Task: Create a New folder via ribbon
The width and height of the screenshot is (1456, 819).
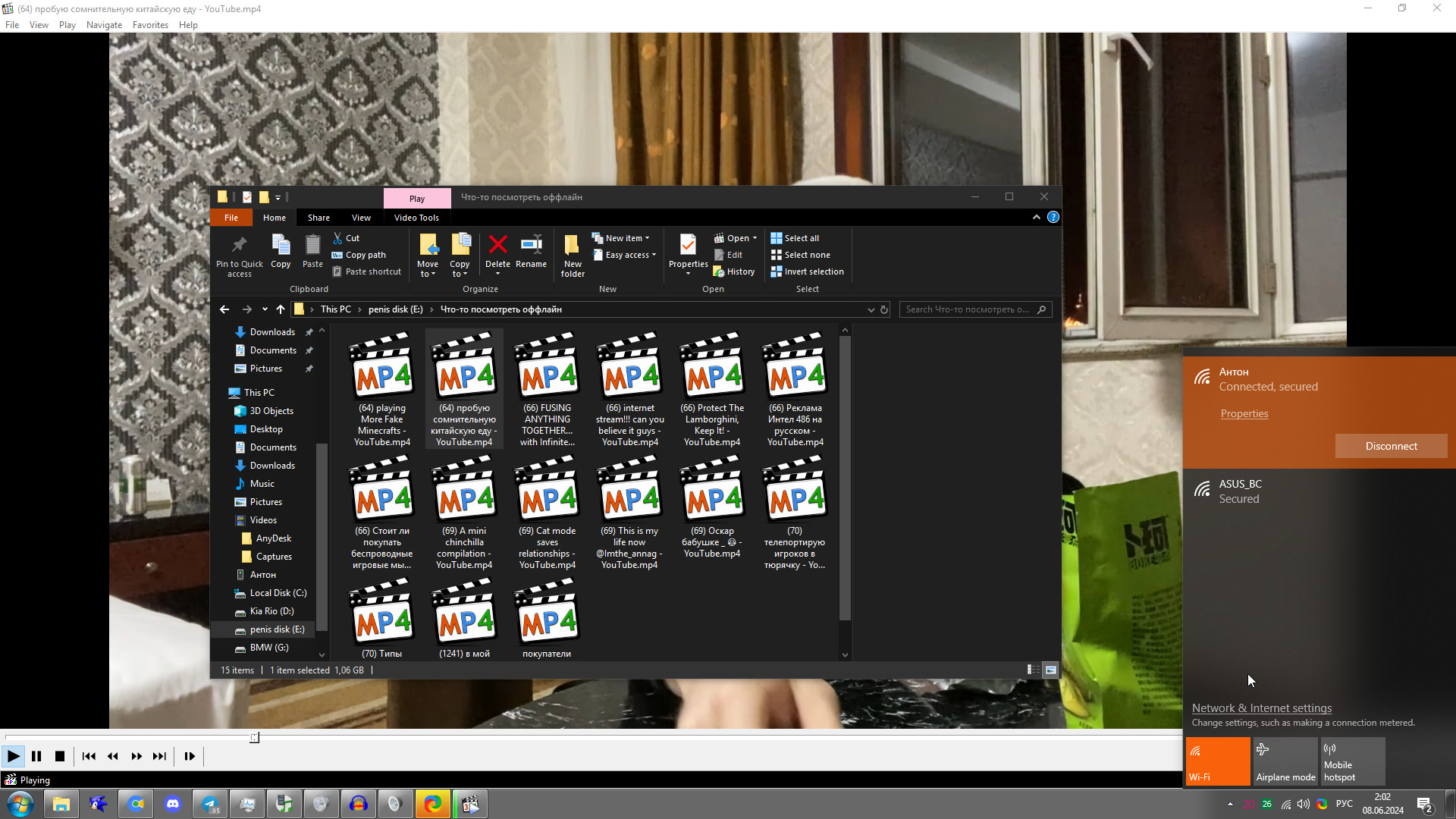Action: point(573,254)
